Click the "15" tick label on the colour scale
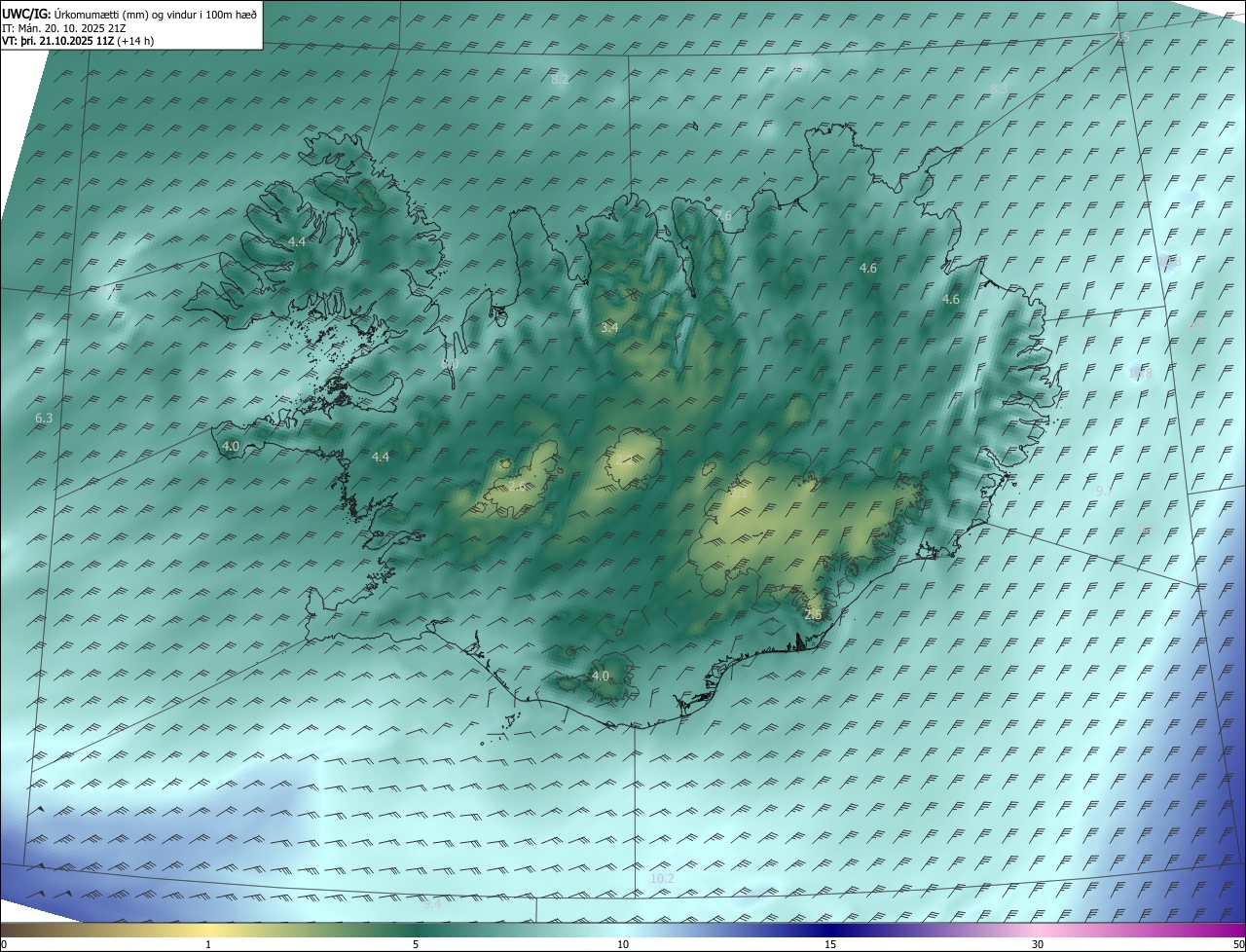1246x952 pixels. click(830, 945)
